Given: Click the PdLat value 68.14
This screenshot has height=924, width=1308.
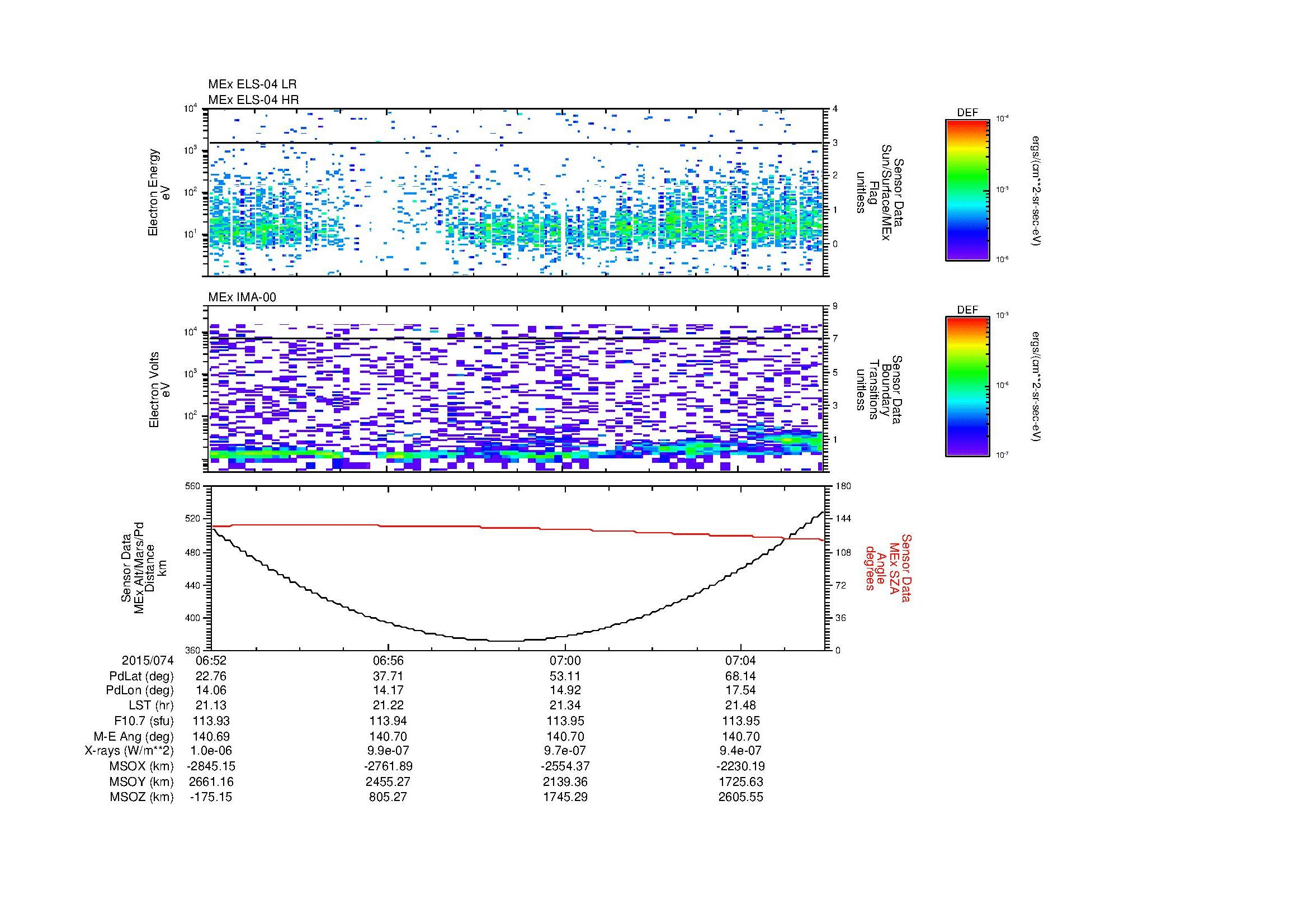Looking at the screenshot, I should [740, 676].
